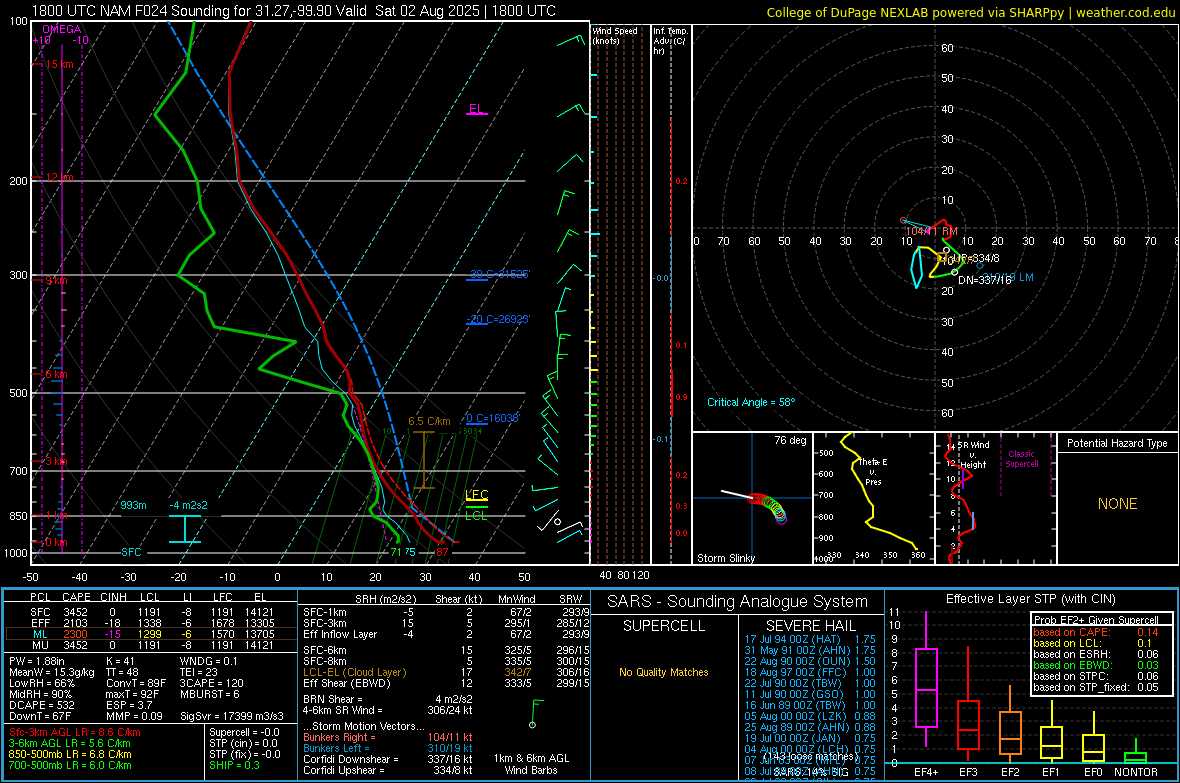Open the weather.cod.edu NEXLAB credit text

[970, 12]
